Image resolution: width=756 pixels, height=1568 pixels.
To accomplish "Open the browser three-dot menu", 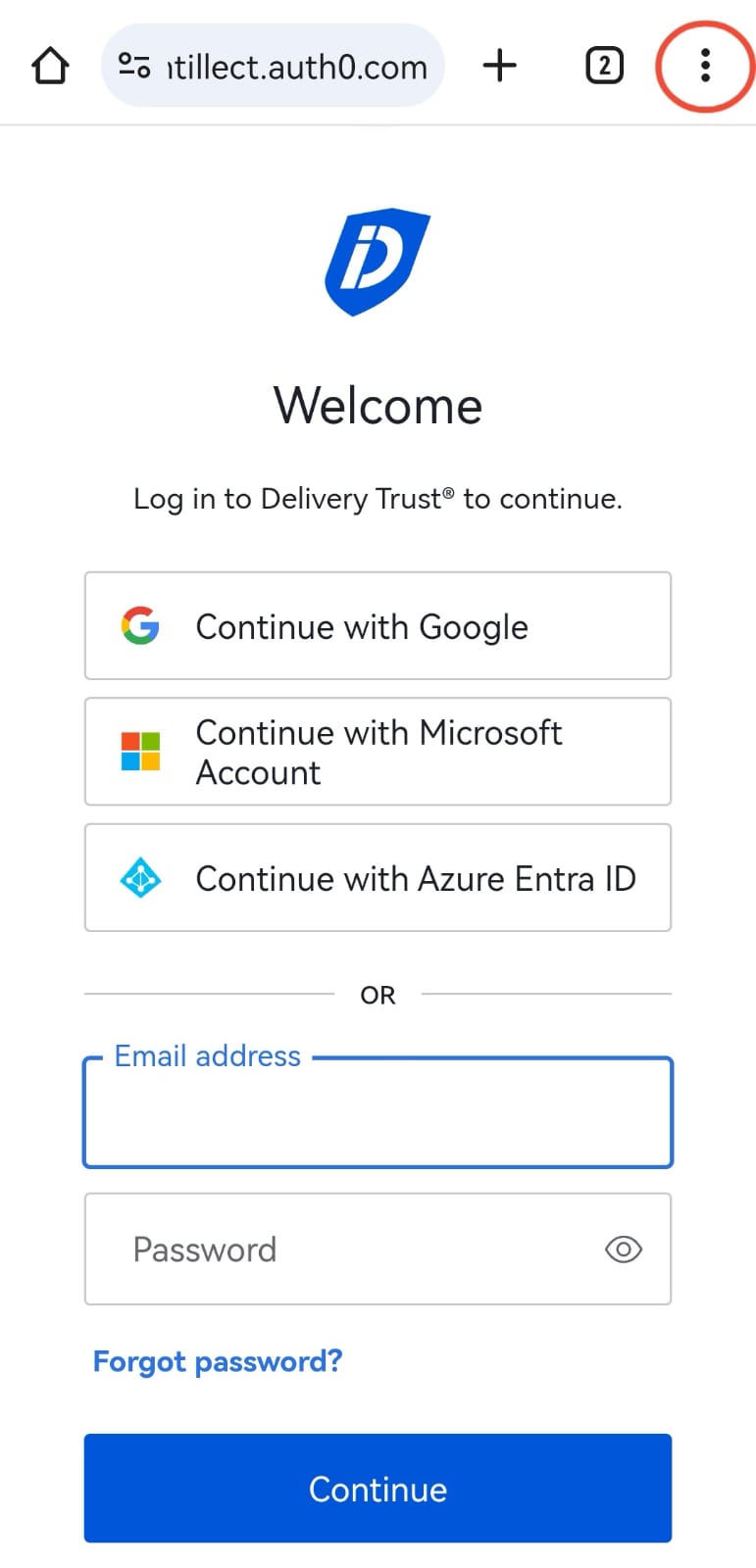I will [x=705, y=66].
